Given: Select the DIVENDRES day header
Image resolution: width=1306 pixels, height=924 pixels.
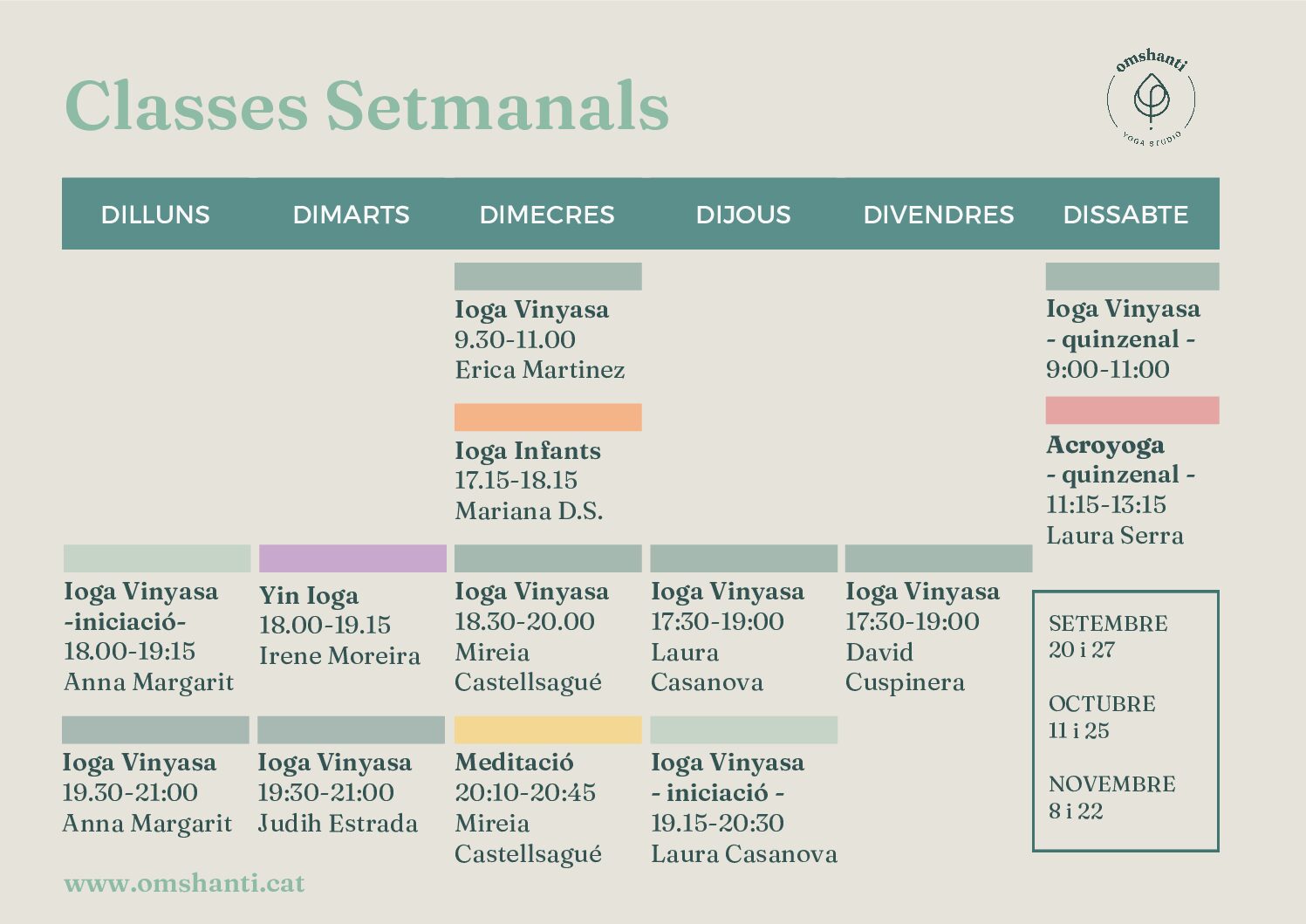Looking at the screenshot, I should point(938,215).
